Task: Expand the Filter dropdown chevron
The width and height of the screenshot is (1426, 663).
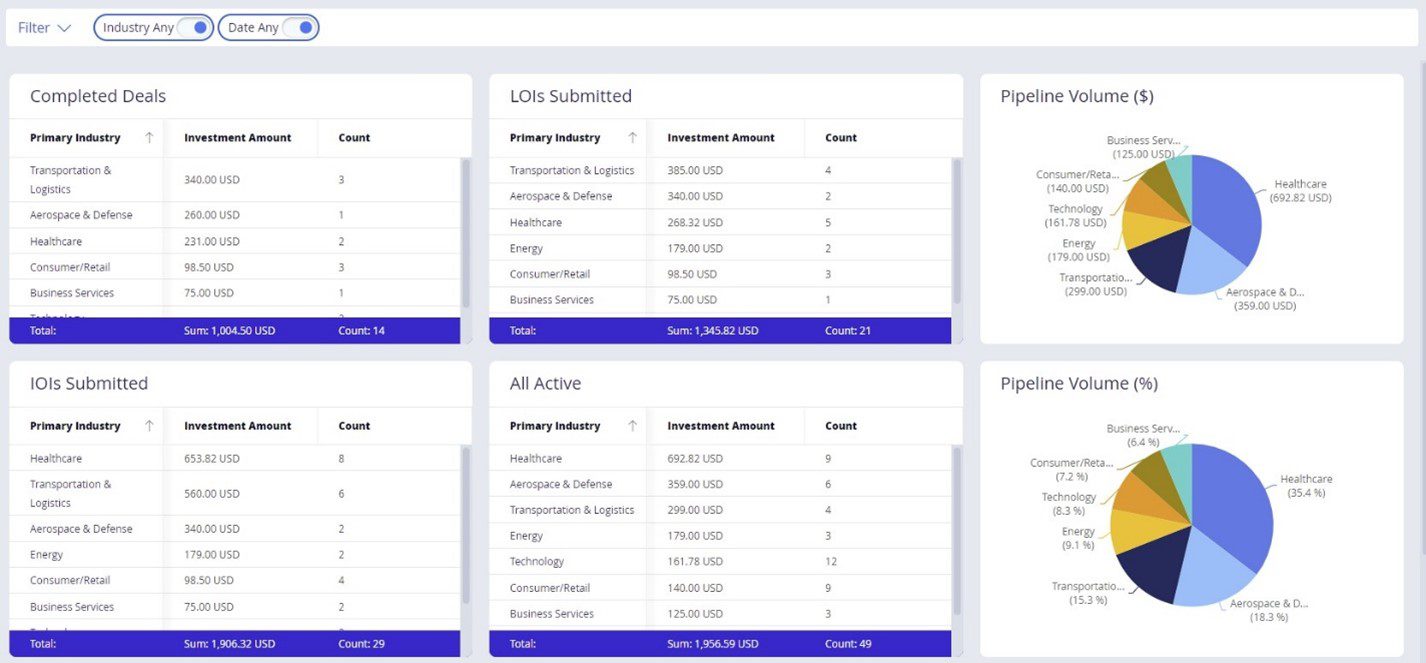Action: [x=64, y=28]
